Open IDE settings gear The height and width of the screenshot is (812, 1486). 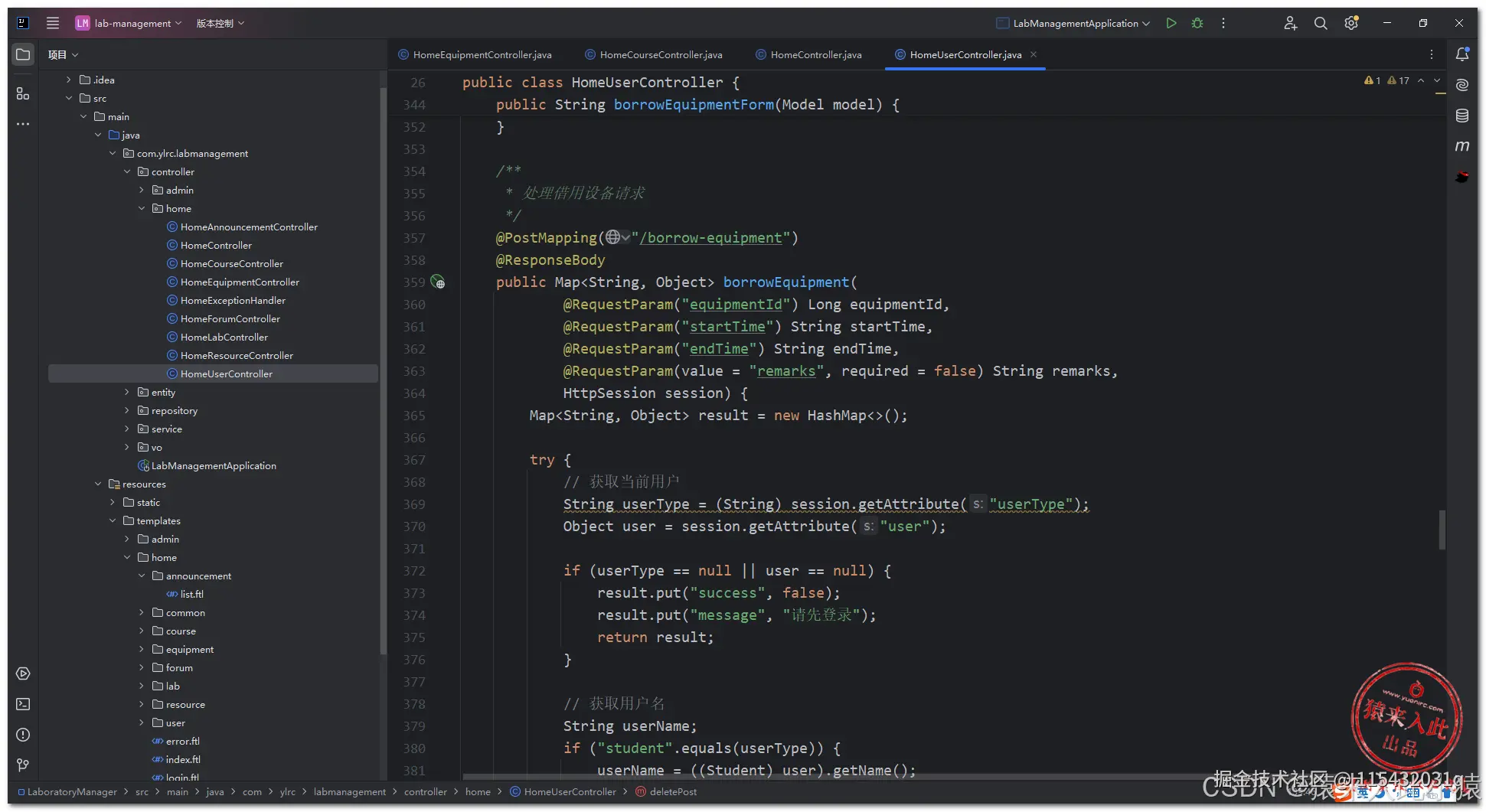pos(1351,23)
